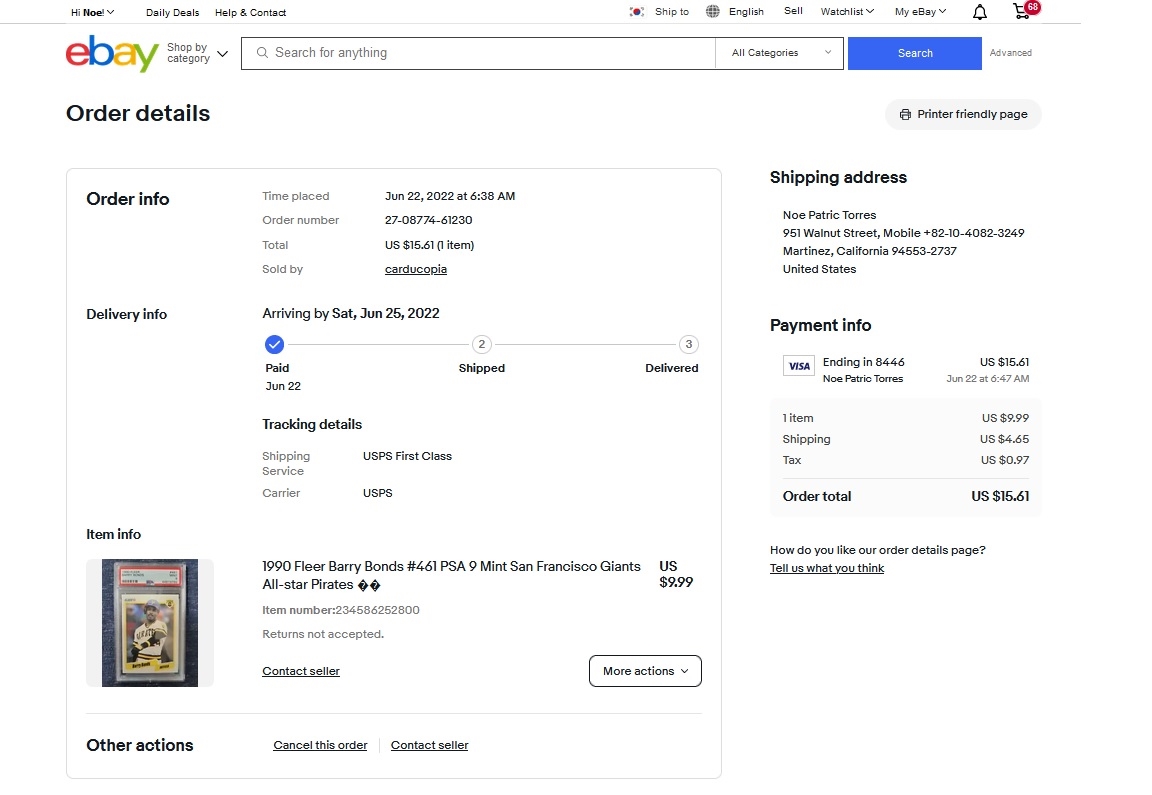The height and width of the screenshot is (795, 1152).
Task: Click Contact seller in Other actions
Action: point(430,745)
